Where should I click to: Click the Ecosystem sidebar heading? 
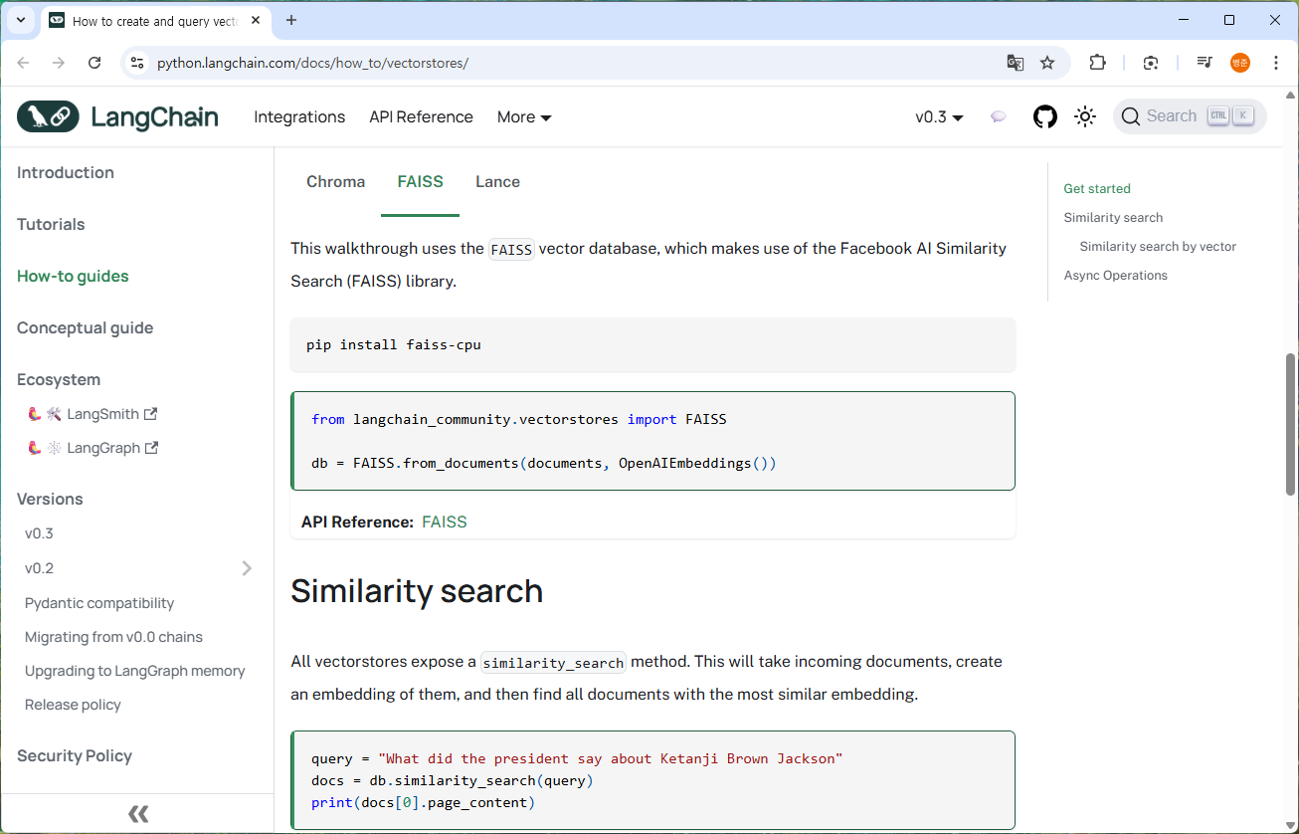pos(59,380)
